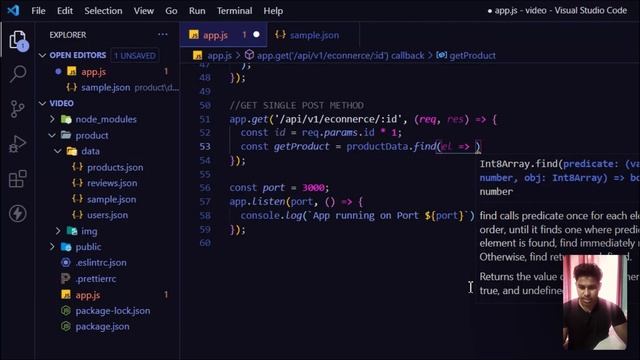Expand the public folder chevron
Viewport: 640px width, 360px height.
click(x=52, y=247)
